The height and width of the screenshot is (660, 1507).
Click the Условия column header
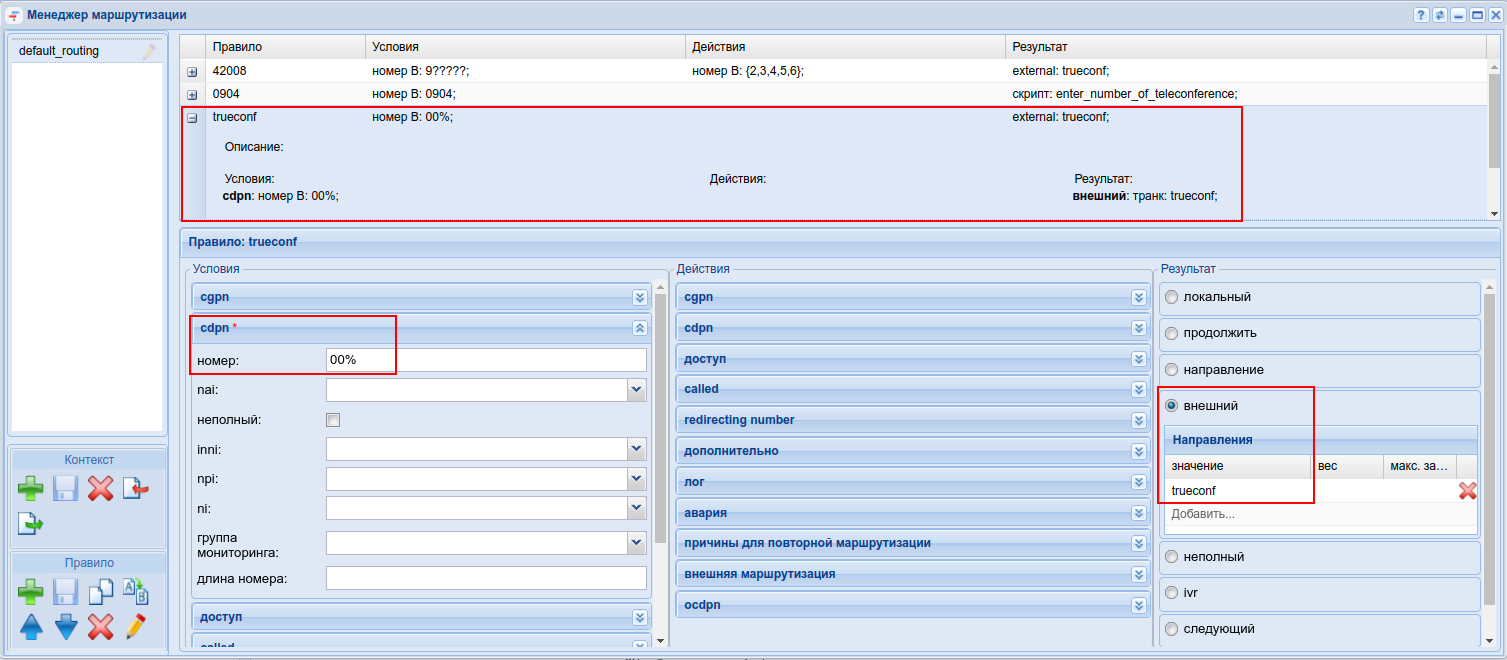tap(395, 47)
